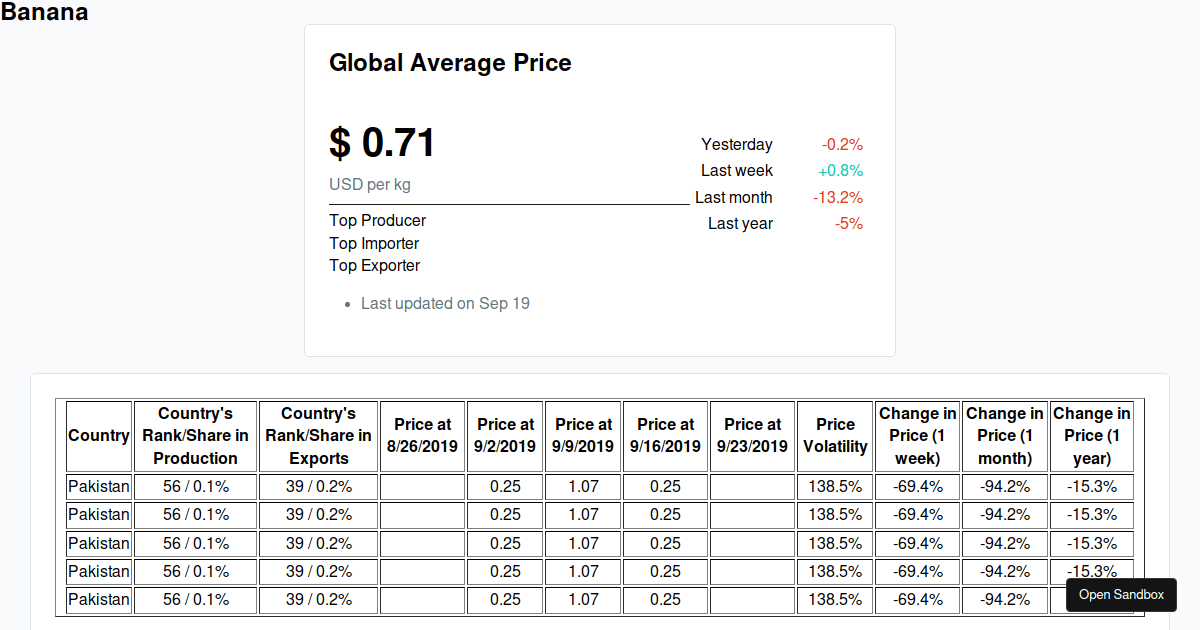Click the Last year -5% value
Image resolution: width=1200 pixels, height=630 pixels.
(x=848, y=224)
